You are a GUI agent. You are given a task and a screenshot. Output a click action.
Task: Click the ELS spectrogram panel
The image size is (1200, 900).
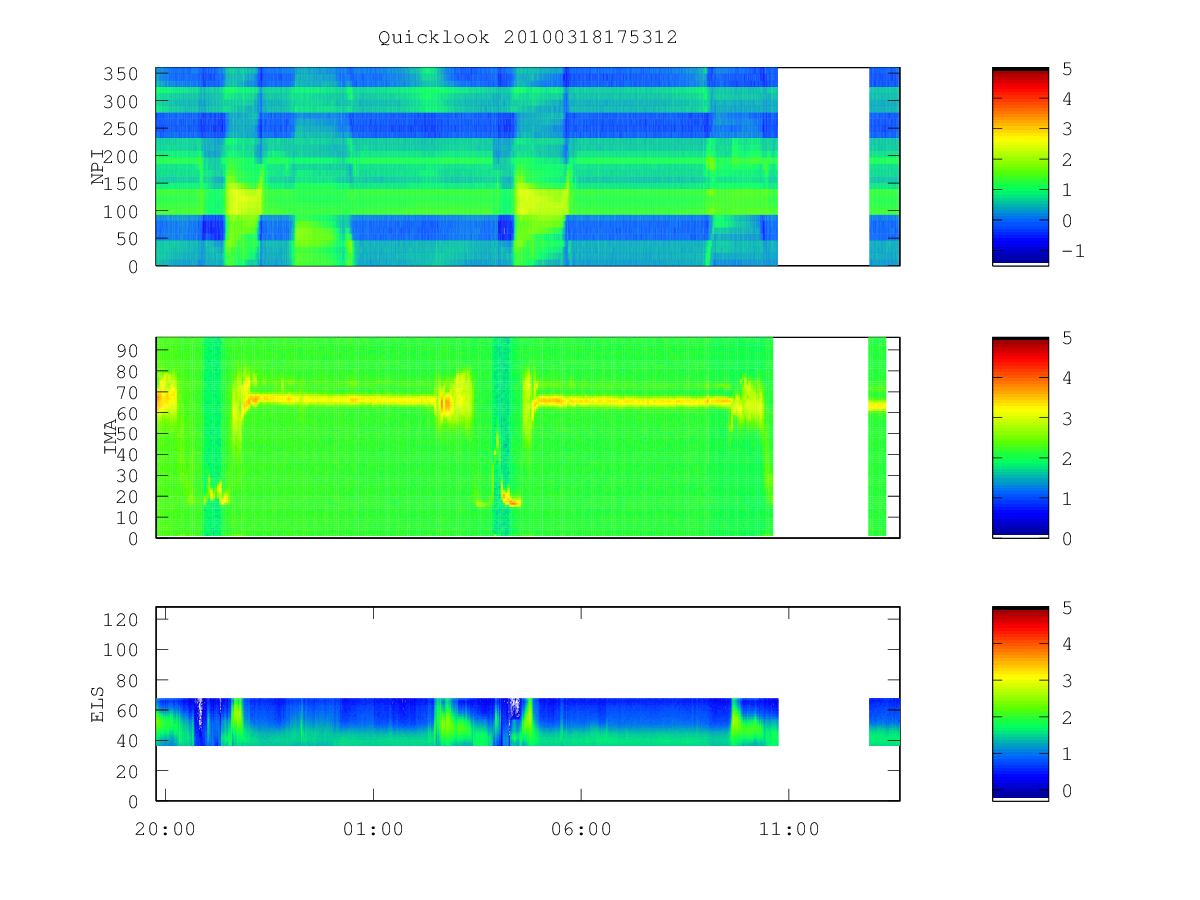528,704
